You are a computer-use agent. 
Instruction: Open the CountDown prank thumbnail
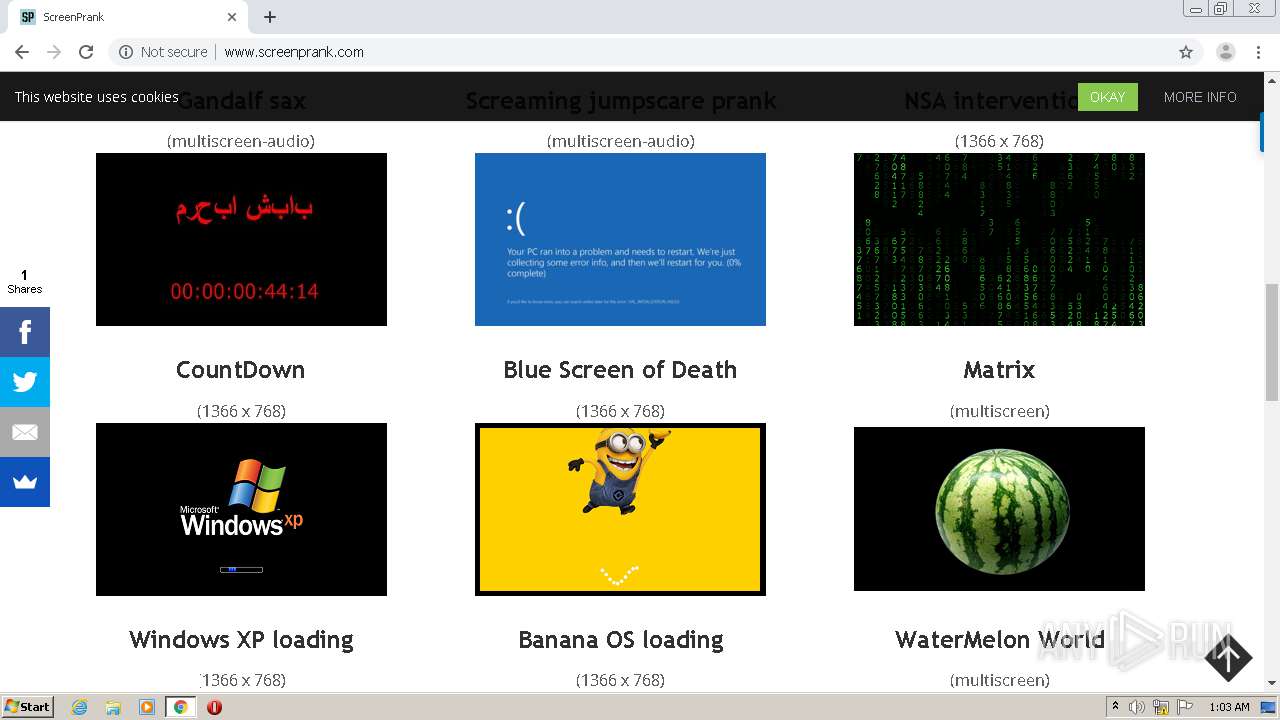241,239
